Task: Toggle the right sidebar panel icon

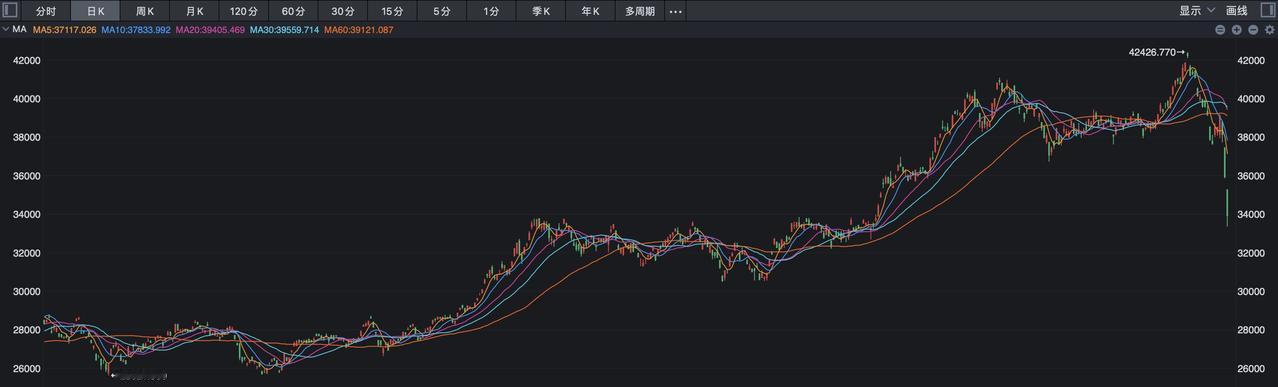Action: coord(1267,11)
